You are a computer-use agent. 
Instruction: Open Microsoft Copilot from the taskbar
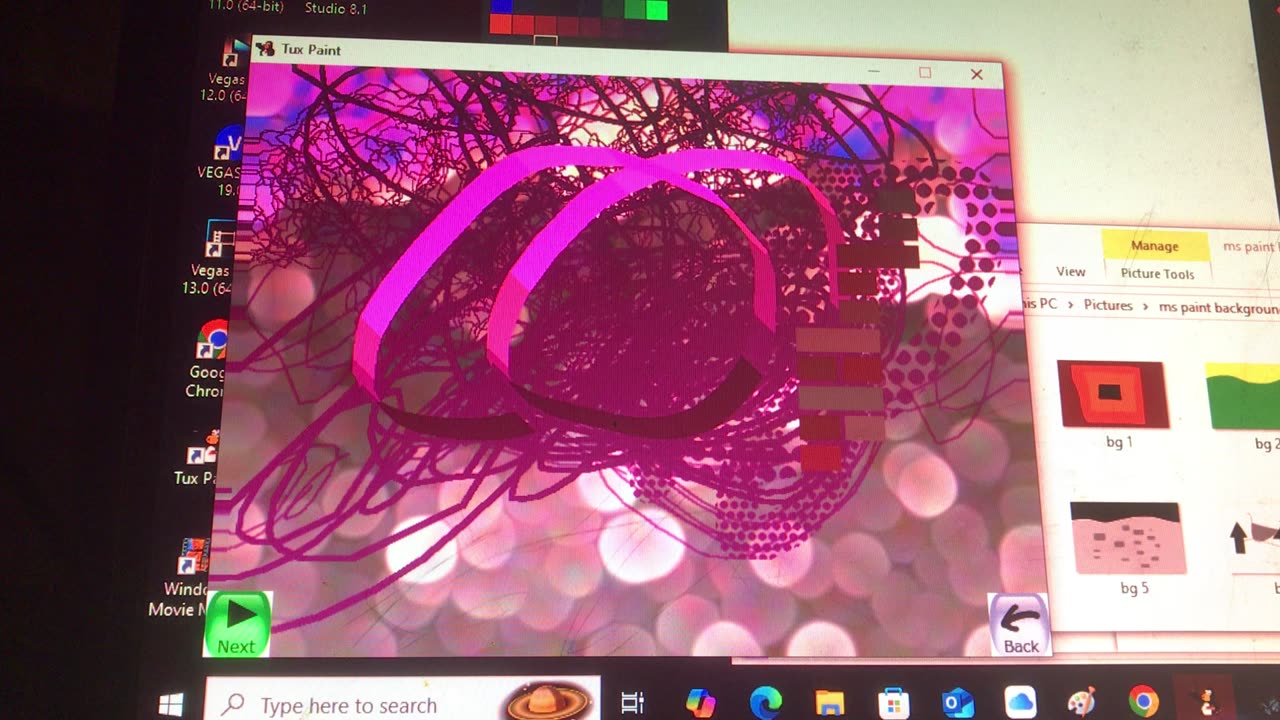point(701,703)
